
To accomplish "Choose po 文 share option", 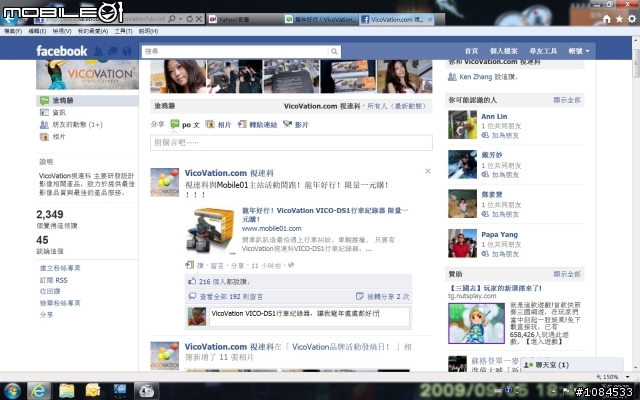I will click(185, 124).
